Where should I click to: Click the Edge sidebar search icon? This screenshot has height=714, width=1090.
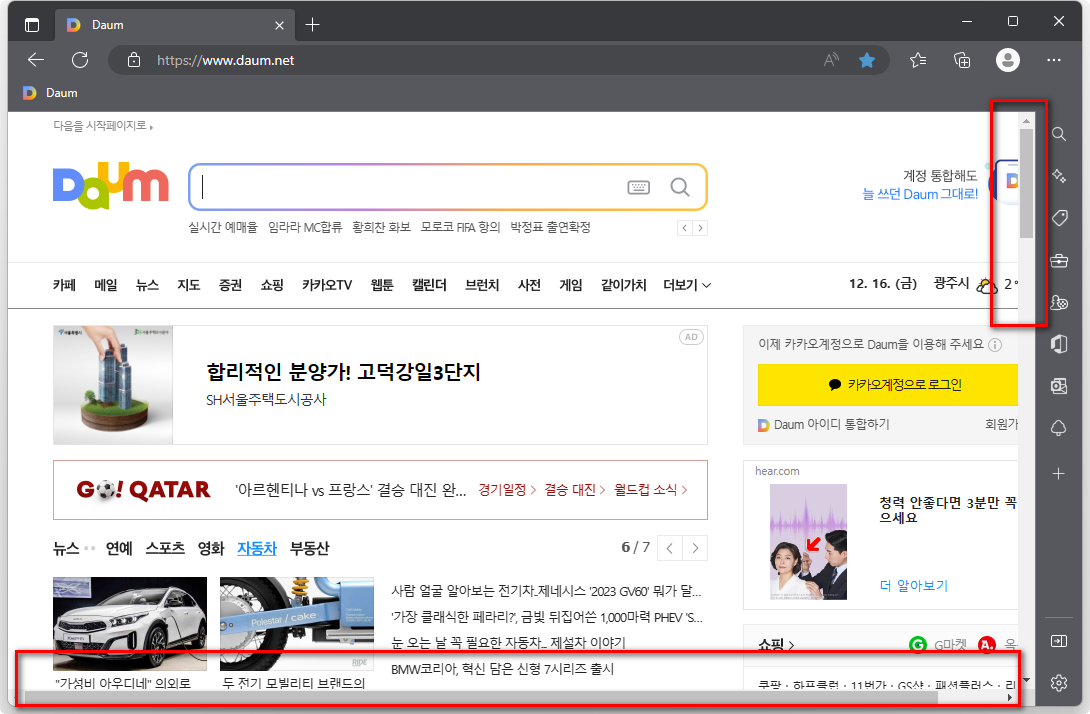click(1059, 134)
